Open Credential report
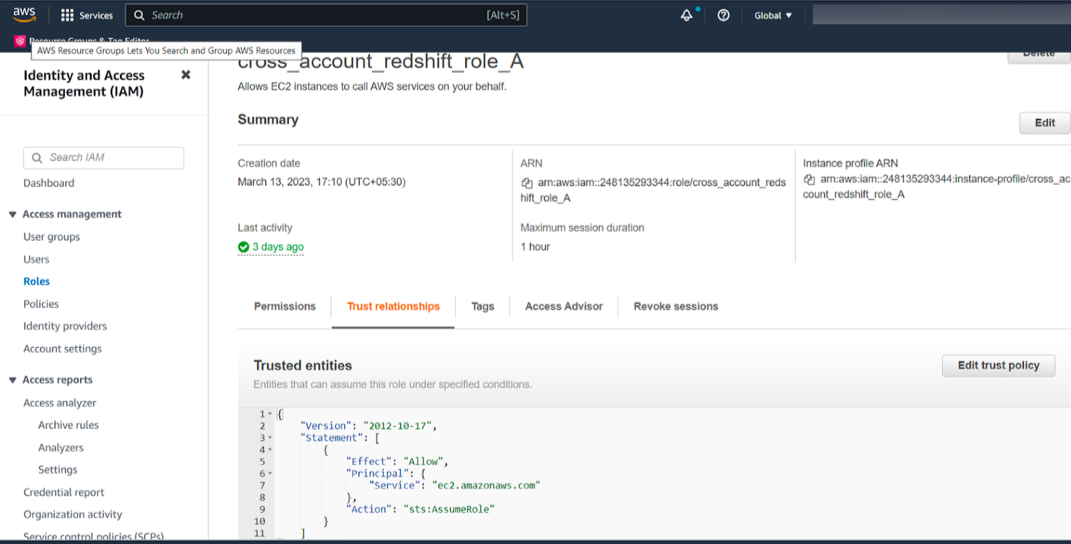Viewport: 1071px width, 544px height. pyautogui.click(x=64, y=492)
